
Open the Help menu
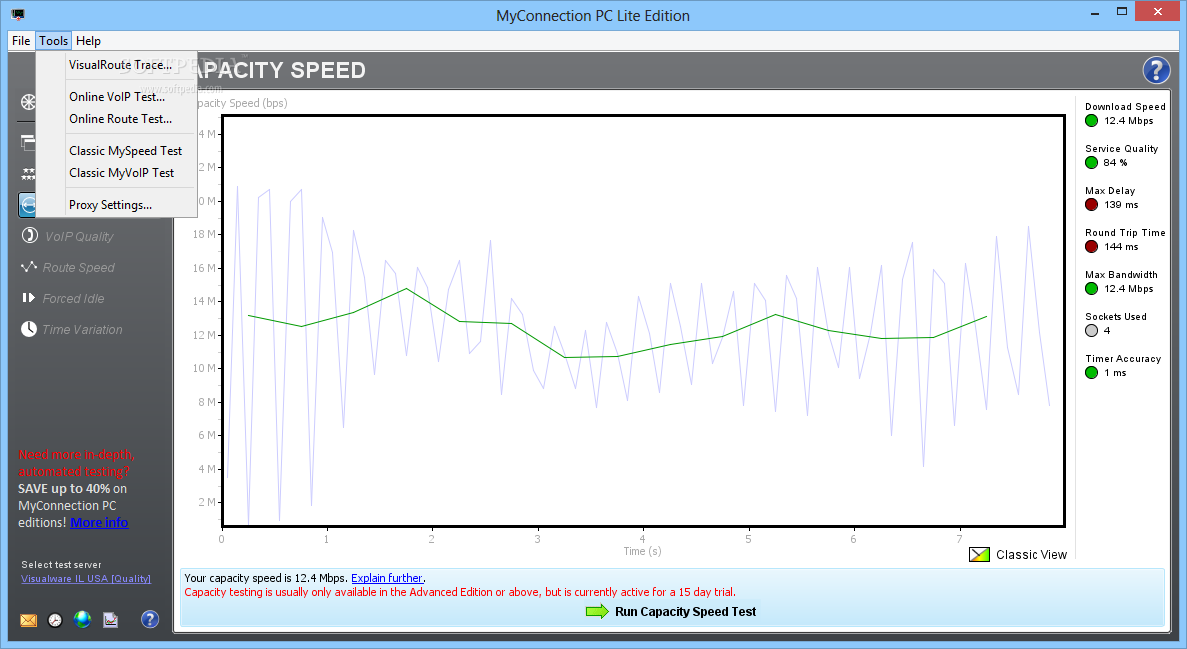(89, 41)
